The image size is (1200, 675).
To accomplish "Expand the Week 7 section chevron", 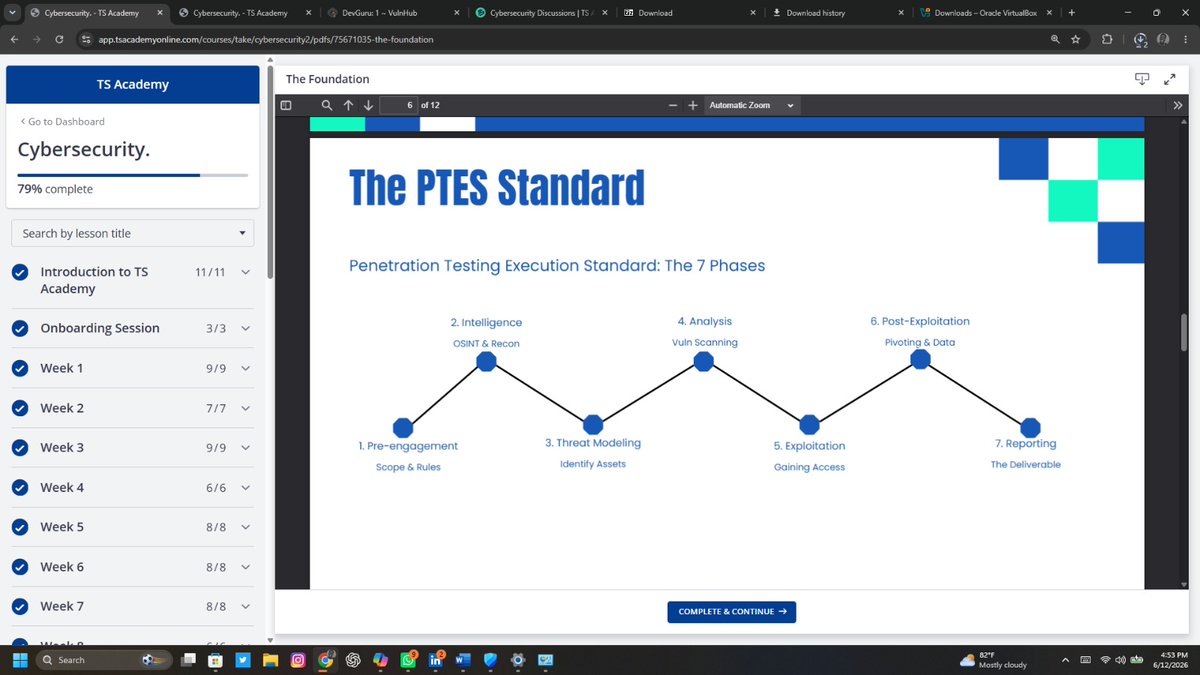I will pos(246,606).
